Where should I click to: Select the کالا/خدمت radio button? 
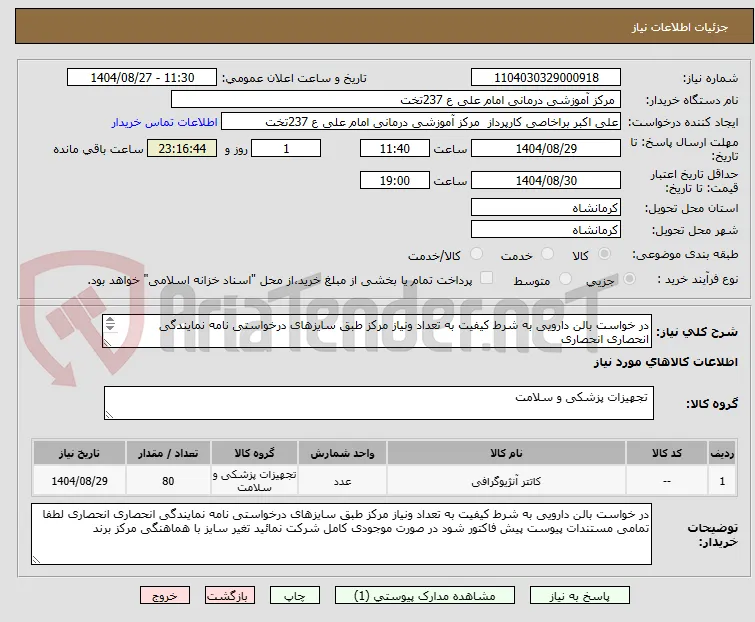point(476,254)
